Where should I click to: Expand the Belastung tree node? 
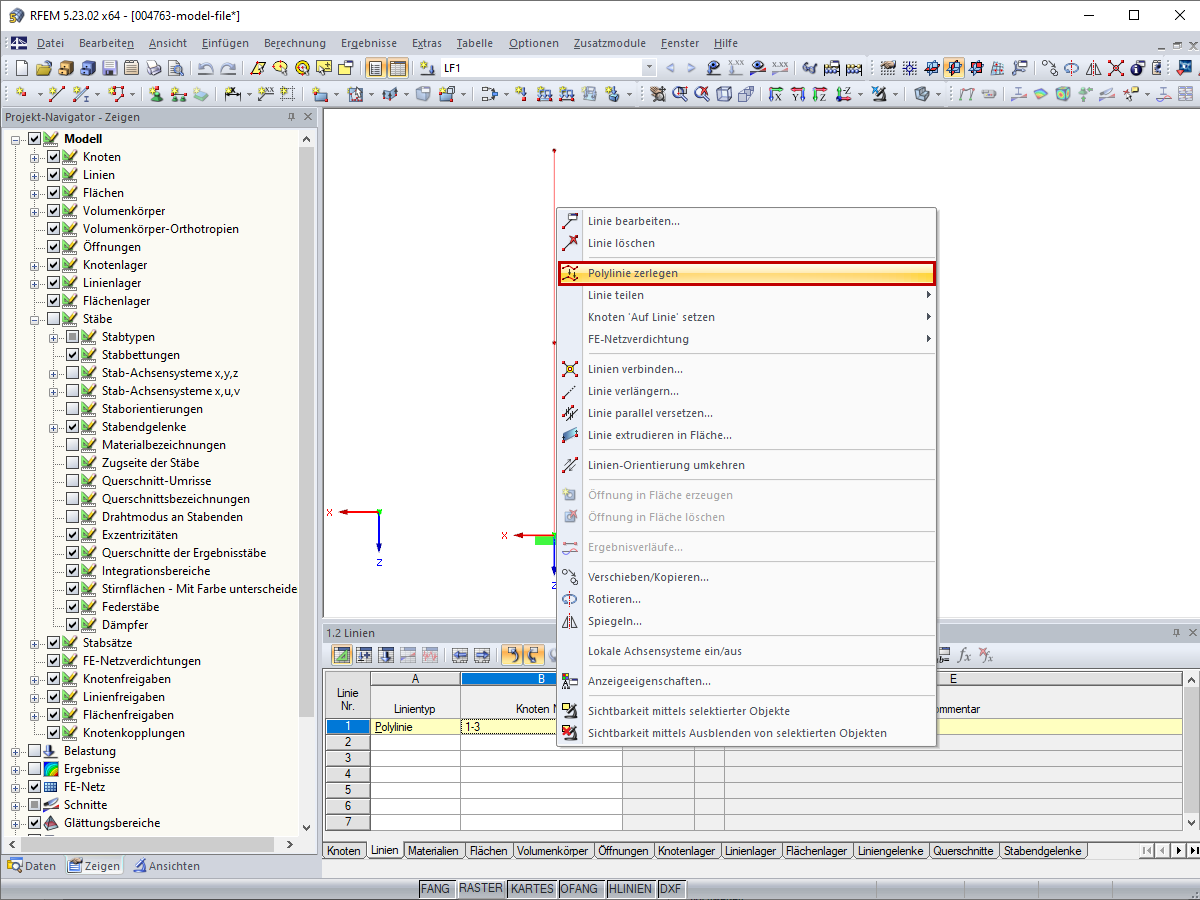pos(16,751)
